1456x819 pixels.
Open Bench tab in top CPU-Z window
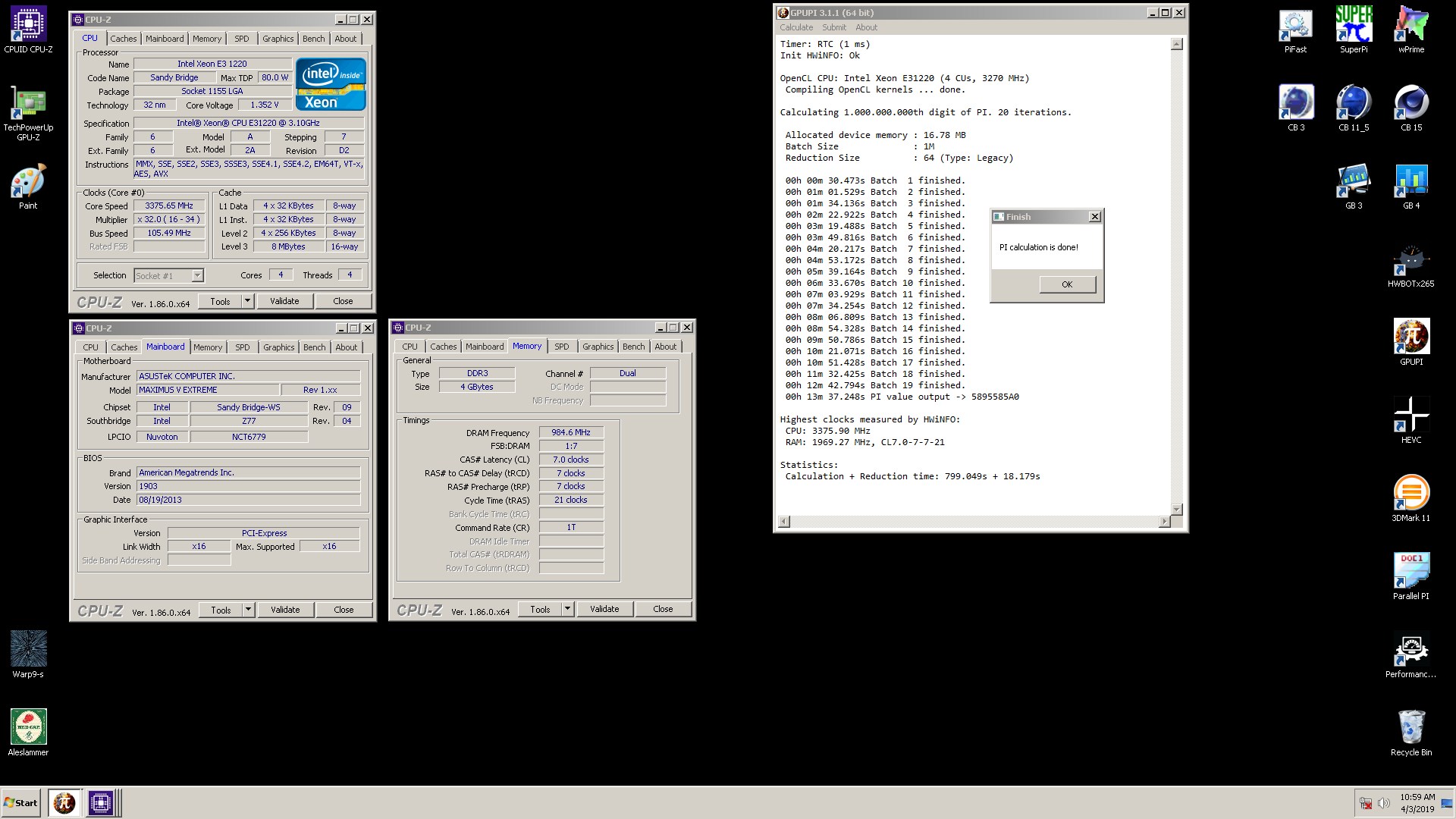coord(313,39)
